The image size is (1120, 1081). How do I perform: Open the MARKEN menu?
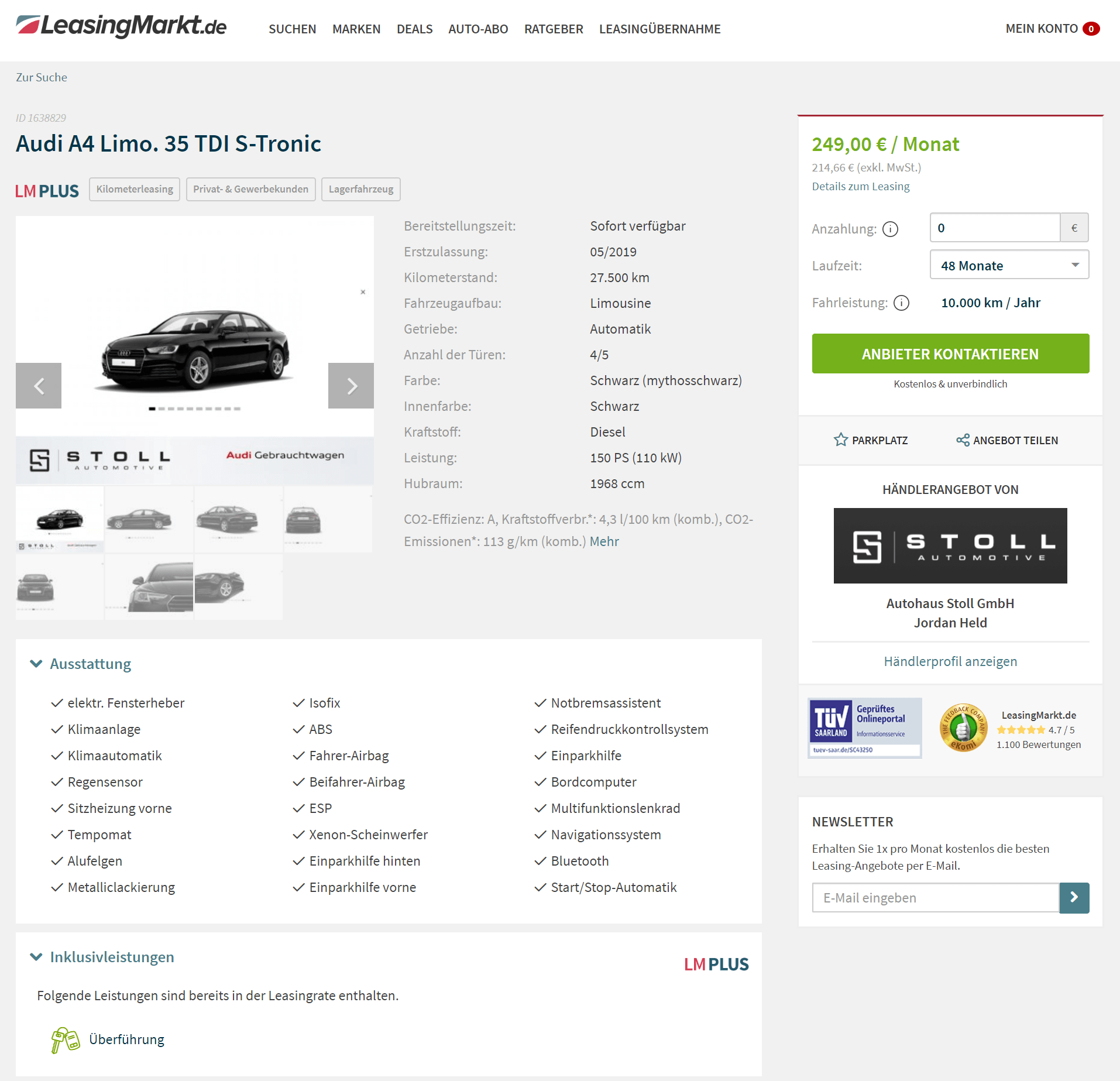coord(356,29)
